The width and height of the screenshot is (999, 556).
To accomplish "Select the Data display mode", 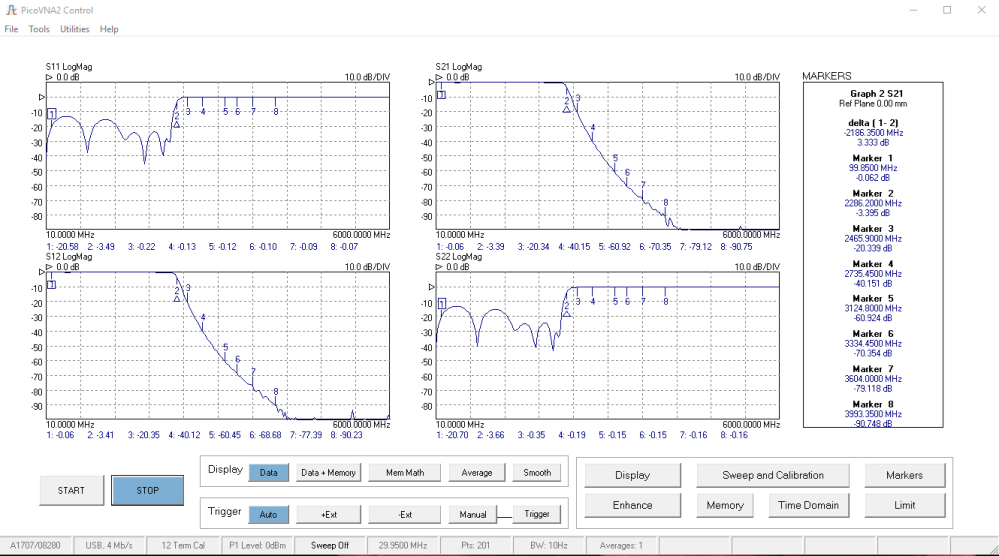I will click(x=268, y=472).
